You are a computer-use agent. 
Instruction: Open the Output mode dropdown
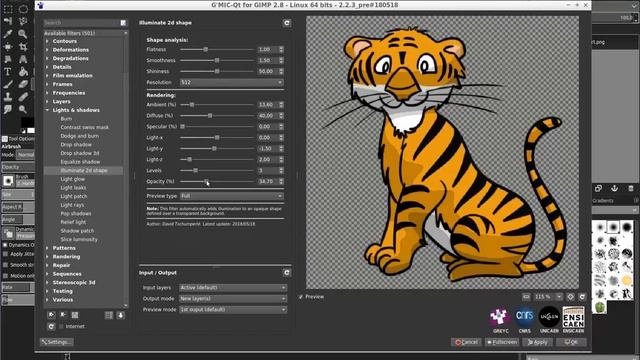coord(233,299)
